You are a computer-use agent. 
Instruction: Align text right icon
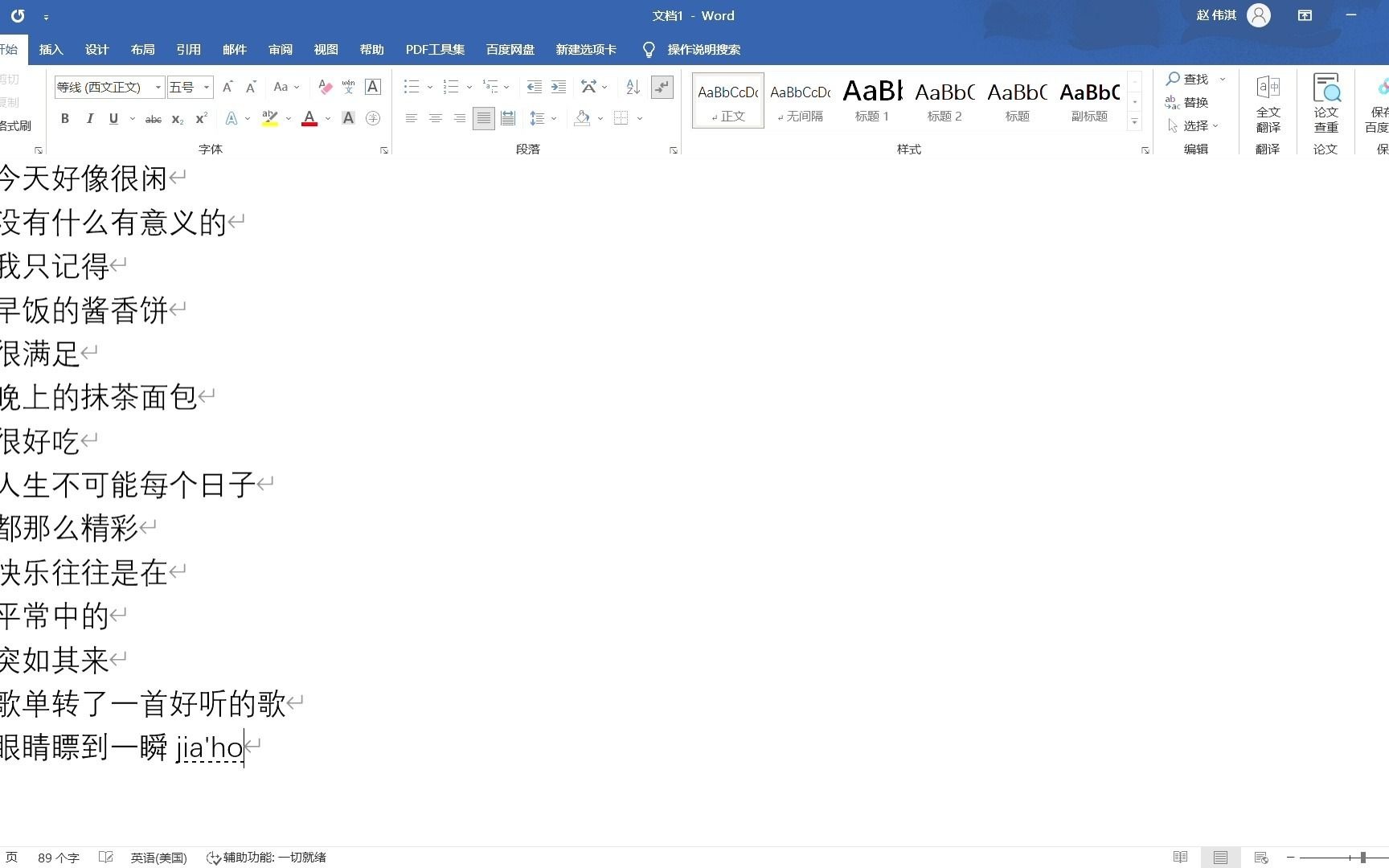[x=459, y=119]
